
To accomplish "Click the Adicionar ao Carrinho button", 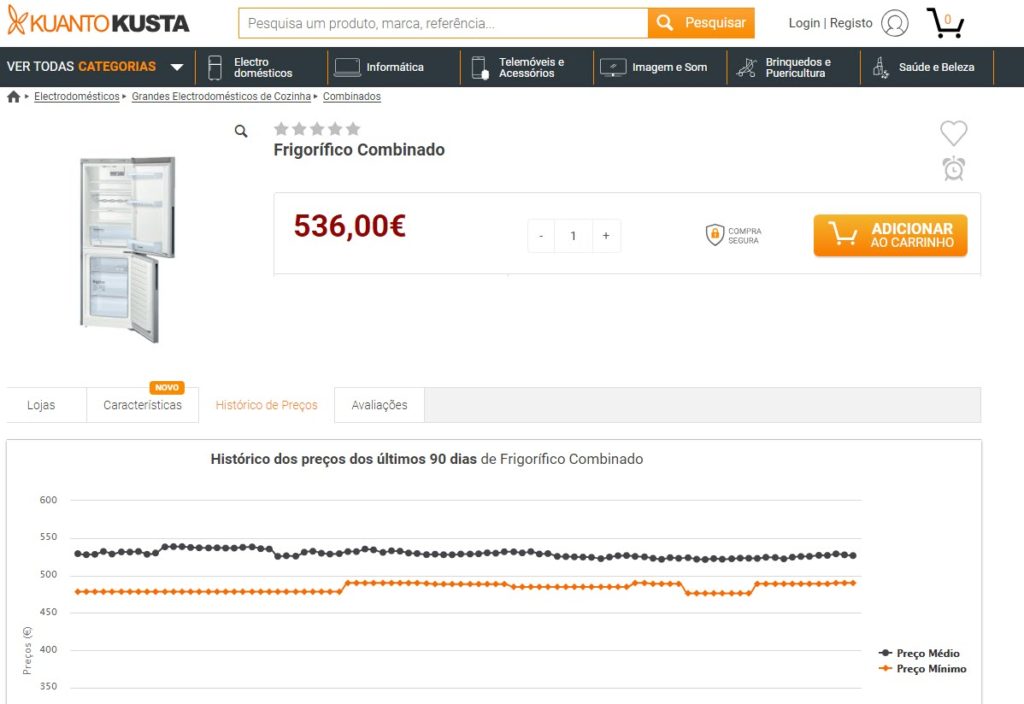I will [x=890, y=235].
